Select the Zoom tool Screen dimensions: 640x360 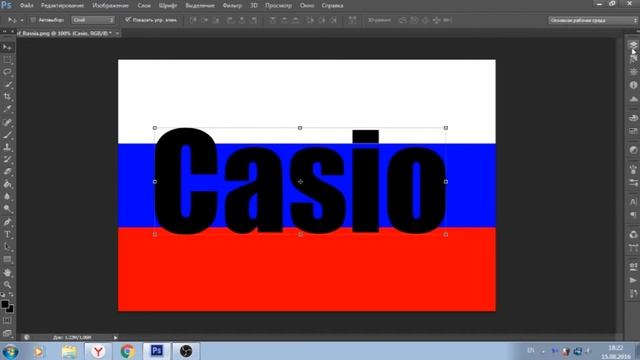point(7,284)
